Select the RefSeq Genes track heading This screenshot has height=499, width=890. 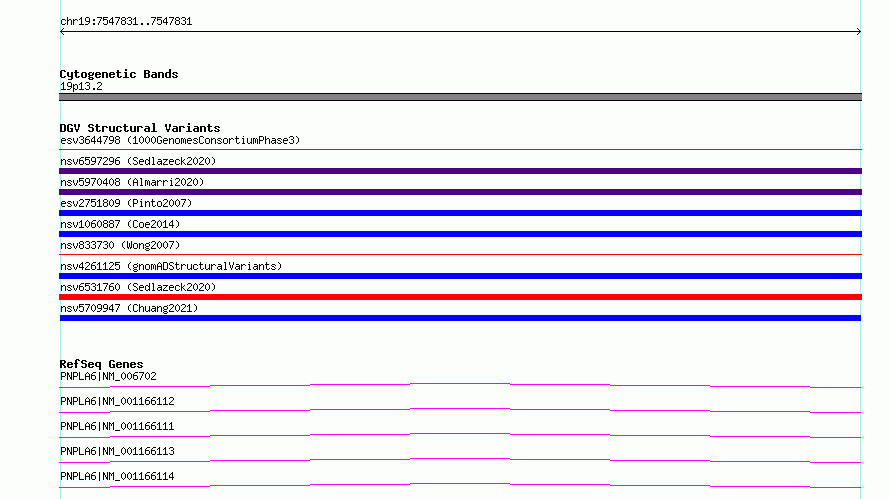(x=101, y=364)
